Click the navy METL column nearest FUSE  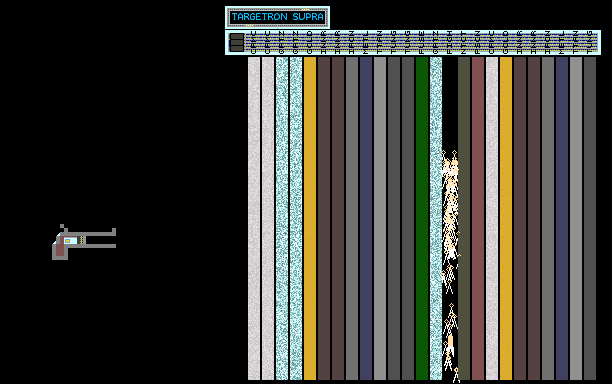366,219
